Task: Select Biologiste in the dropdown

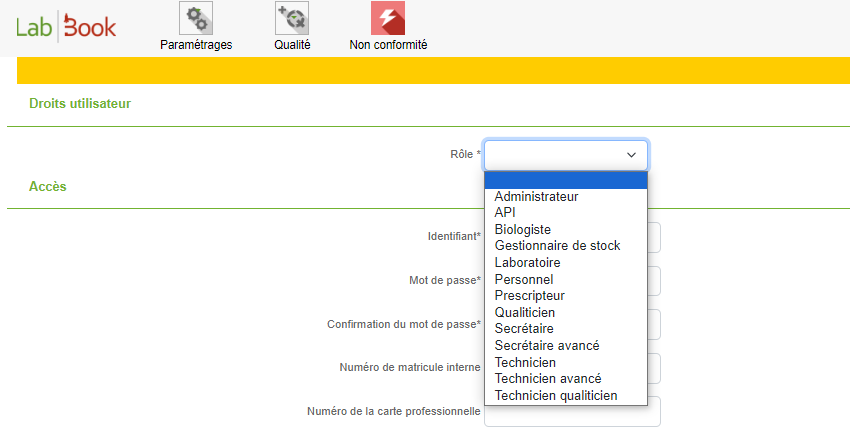Action: coord(522,229)
